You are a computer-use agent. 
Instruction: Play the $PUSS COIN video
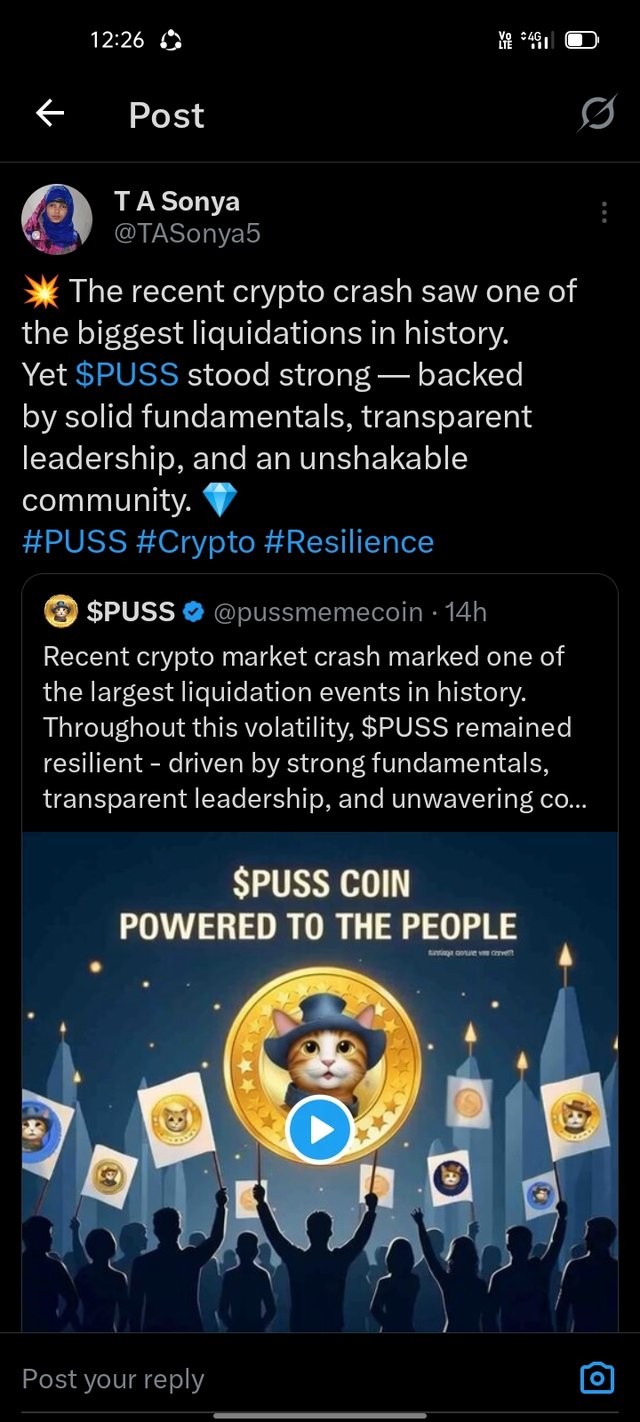319,1130
